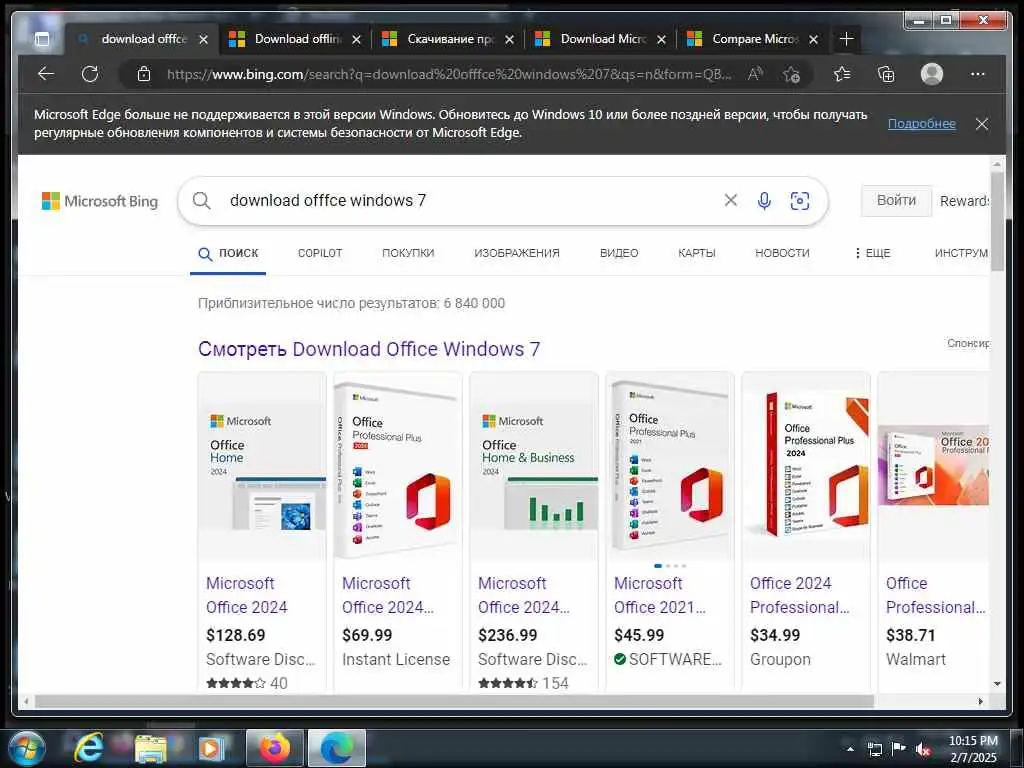The image size is (1024, 768).
Task: Close the 'download offfce' tab
Action: click(203, 40)
